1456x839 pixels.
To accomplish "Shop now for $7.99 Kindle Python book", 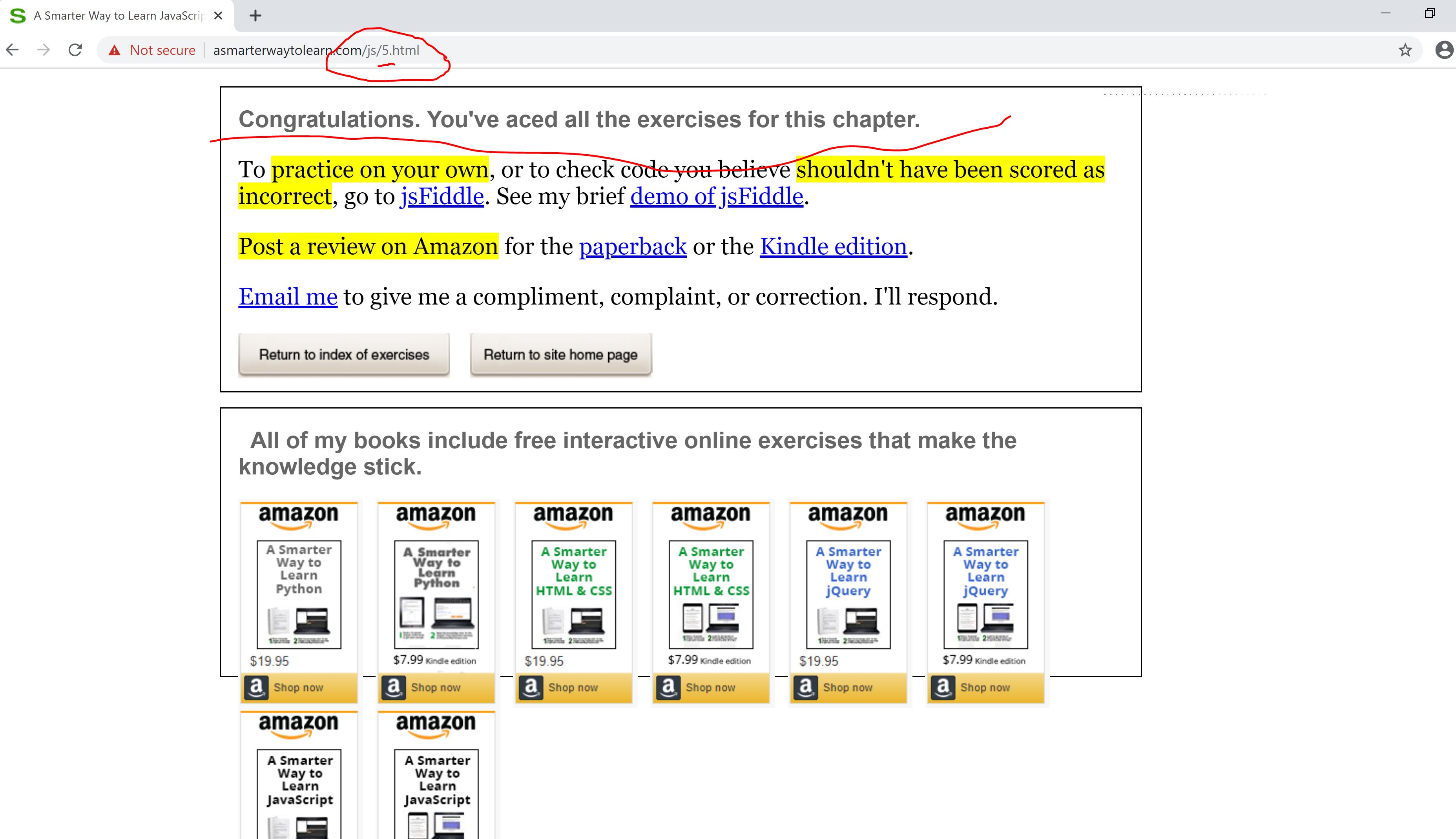I will tap(436, 688).
